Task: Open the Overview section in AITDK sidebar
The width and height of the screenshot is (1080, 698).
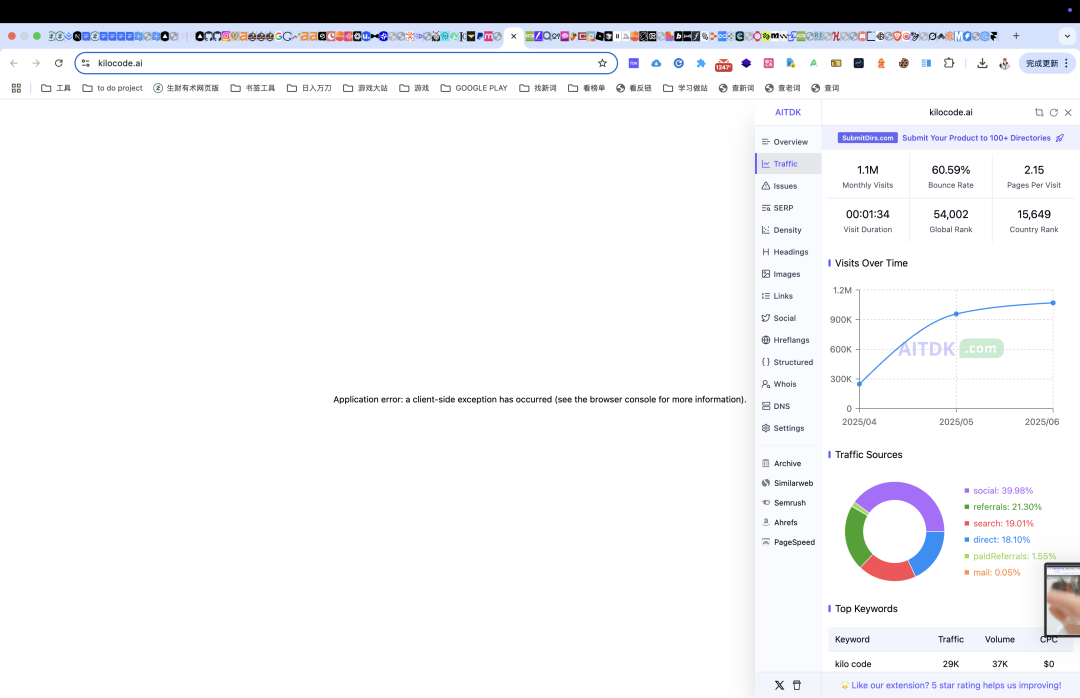Action: click(x=785, y=142)
